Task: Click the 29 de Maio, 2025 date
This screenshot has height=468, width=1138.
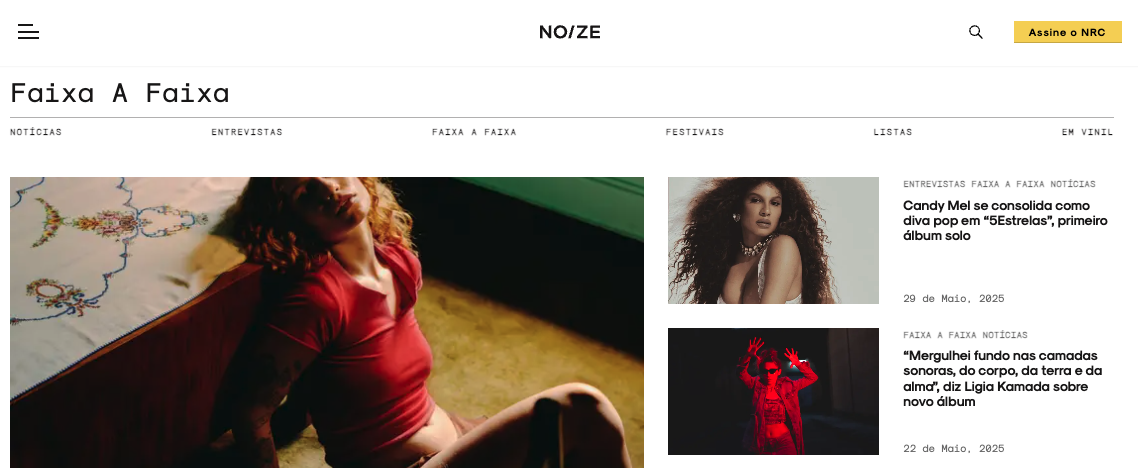Action: click(954, 299)
